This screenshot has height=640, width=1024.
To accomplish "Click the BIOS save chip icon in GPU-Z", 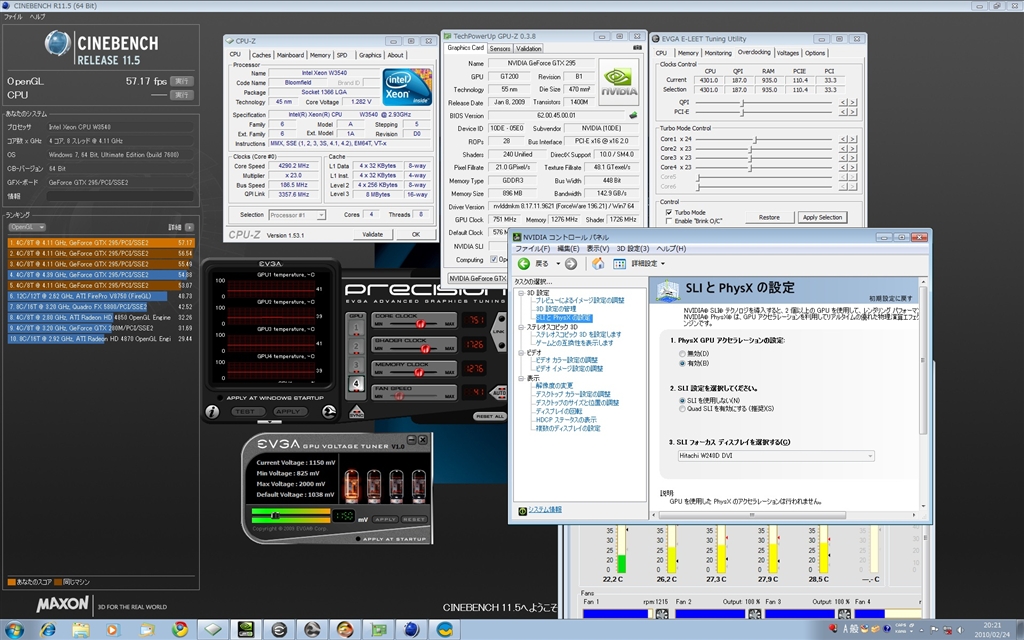I will click(x=633, y=116).
